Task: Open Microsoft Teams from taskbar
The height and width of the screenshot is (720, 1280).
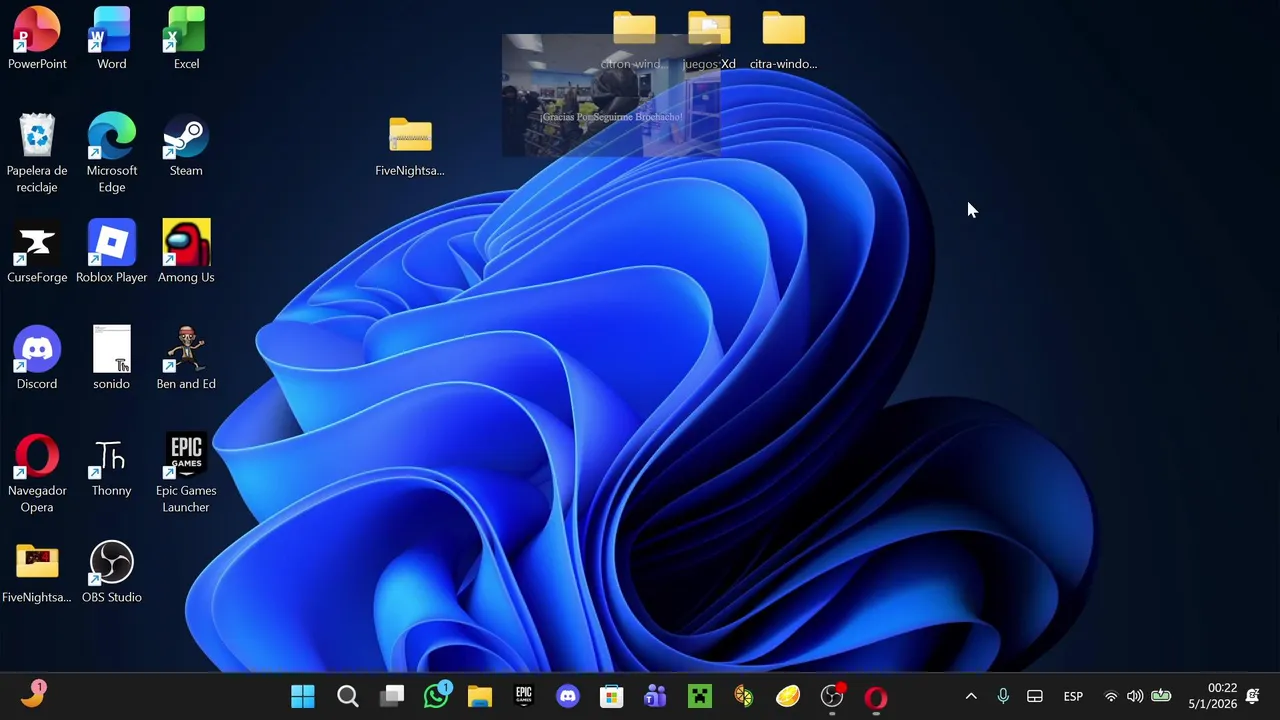Action: pos(656,696)
